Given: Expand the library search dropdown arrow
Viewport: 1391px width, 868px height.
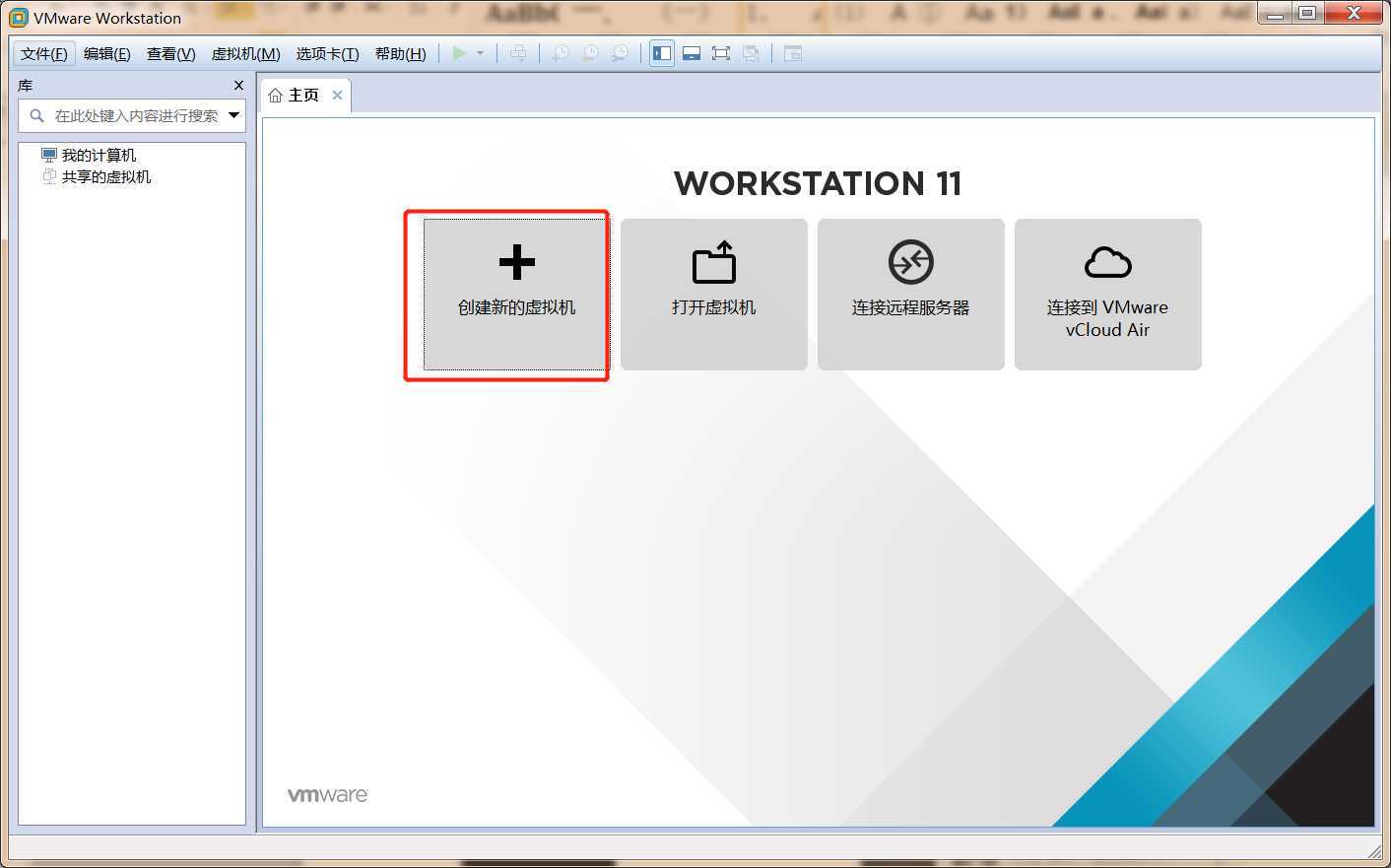Looking at the screenshot, I should point(234,115).
